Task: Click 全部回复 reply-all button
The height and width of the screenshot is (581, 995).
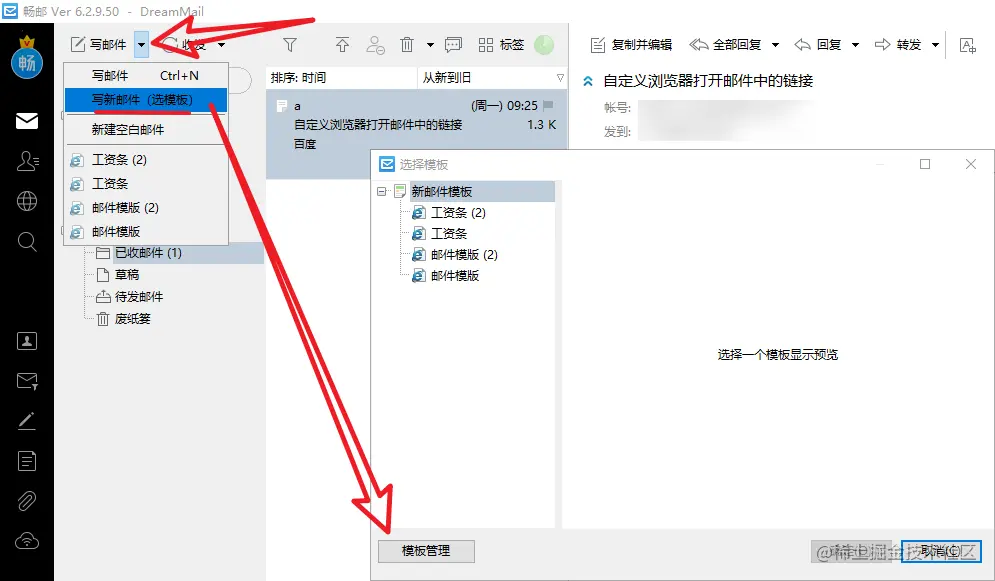Action: pyautogui.click(x=725, y=44)
